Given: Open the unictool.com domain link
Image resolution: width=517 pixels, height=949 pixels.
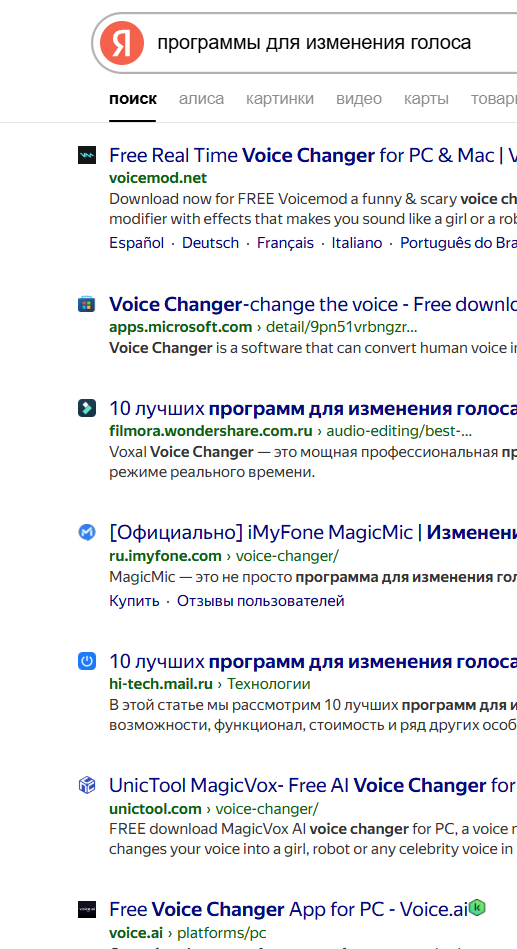Looking at the screenshot, I should pyautogui.click(x=155, y=809).
